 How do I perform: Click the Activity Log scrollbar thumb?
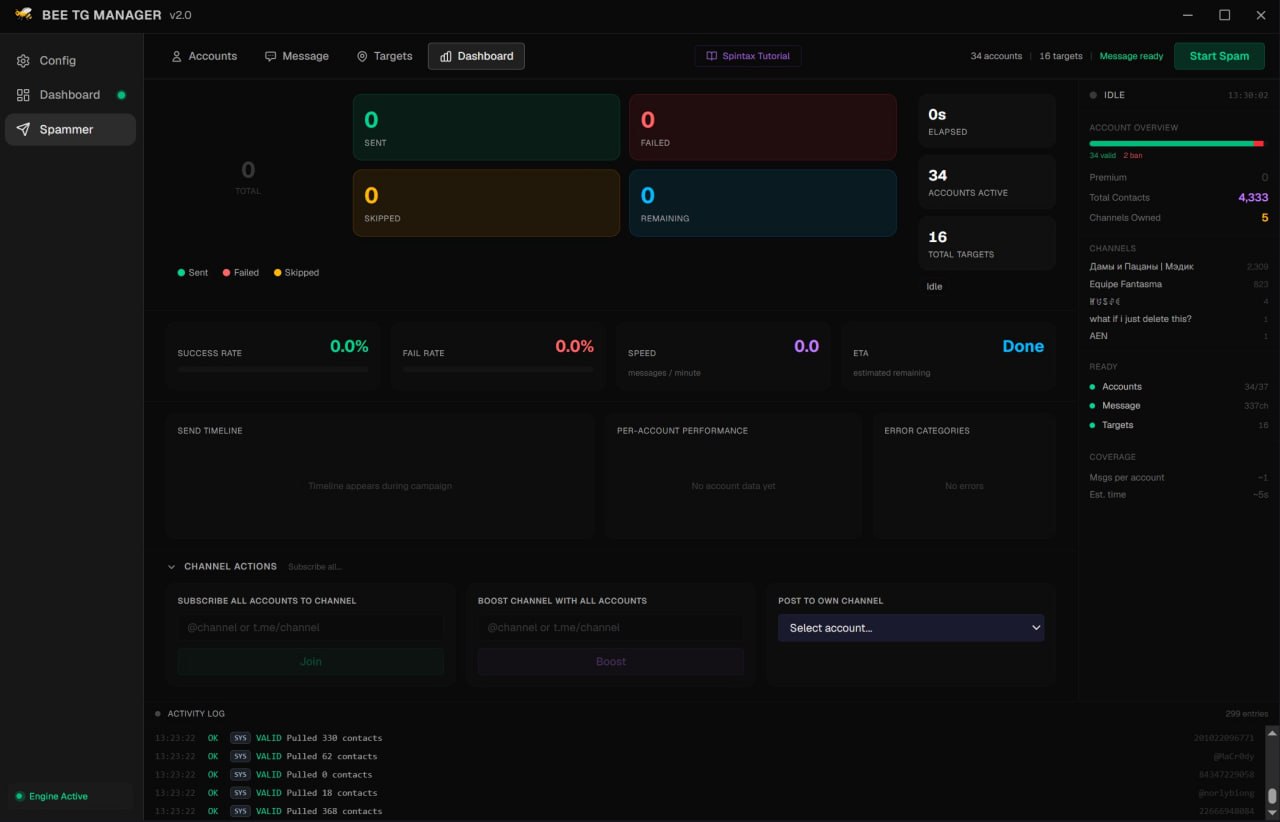[x=1272, y=796]
